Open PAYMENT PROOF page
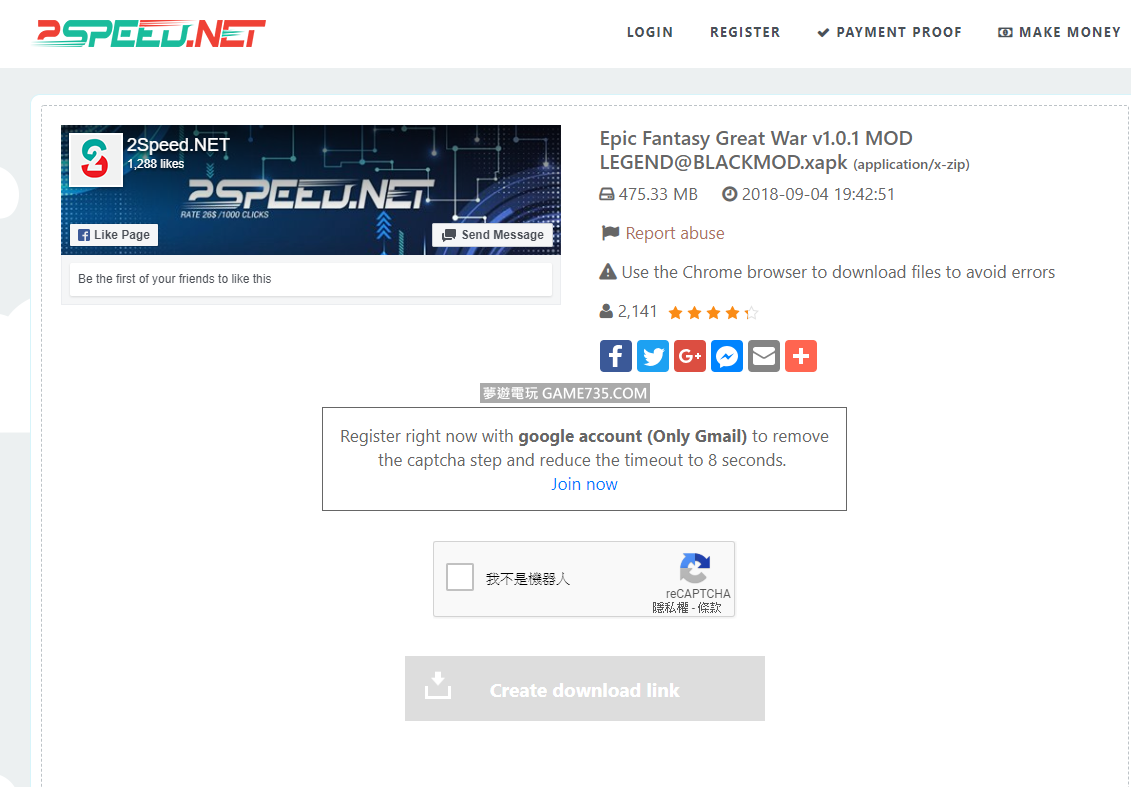Screen dimensions: 1131x787 tap(889, 32)
